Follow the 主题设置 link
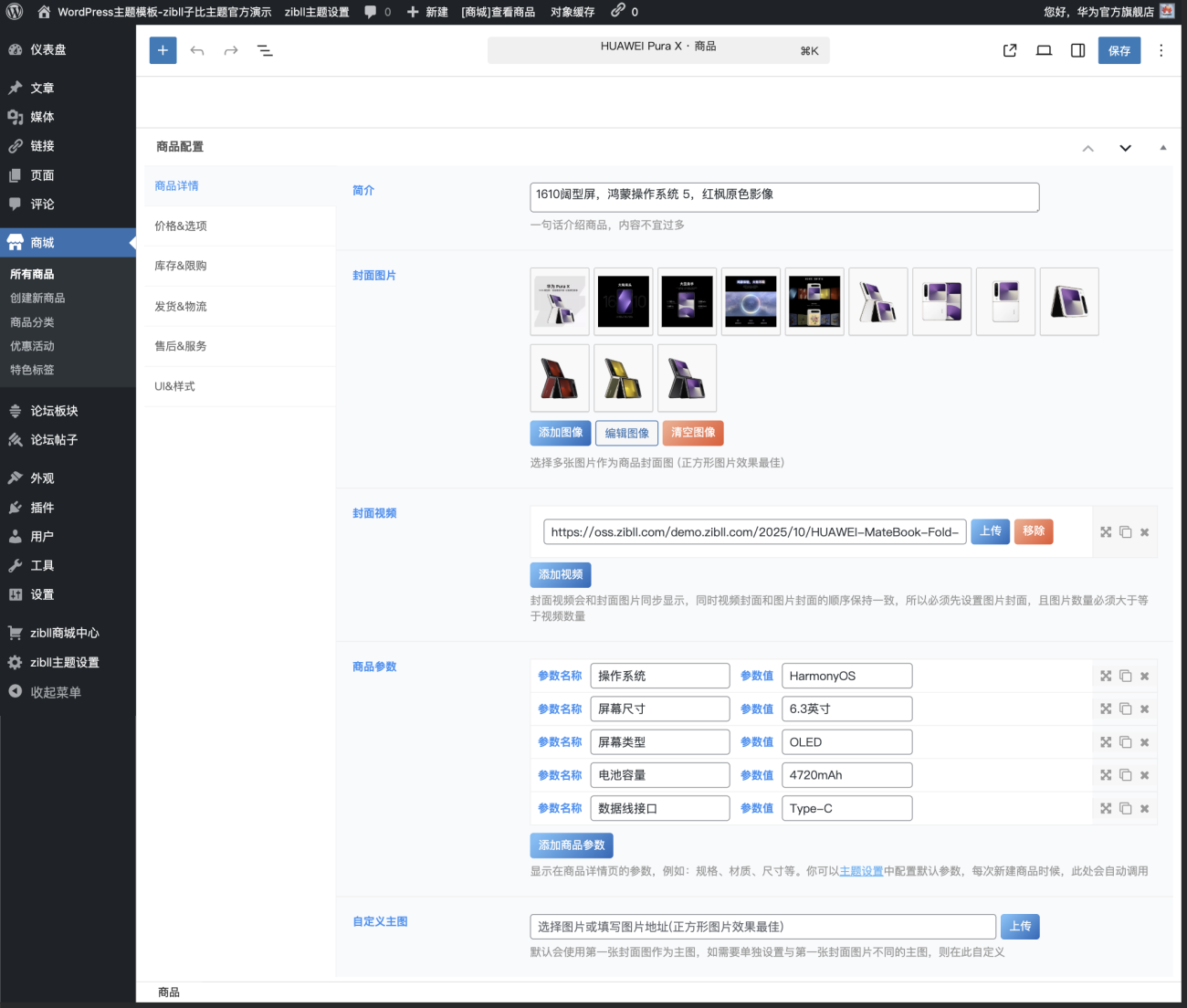Viewport: 1187px width, 1008px height. pos(861,871)
